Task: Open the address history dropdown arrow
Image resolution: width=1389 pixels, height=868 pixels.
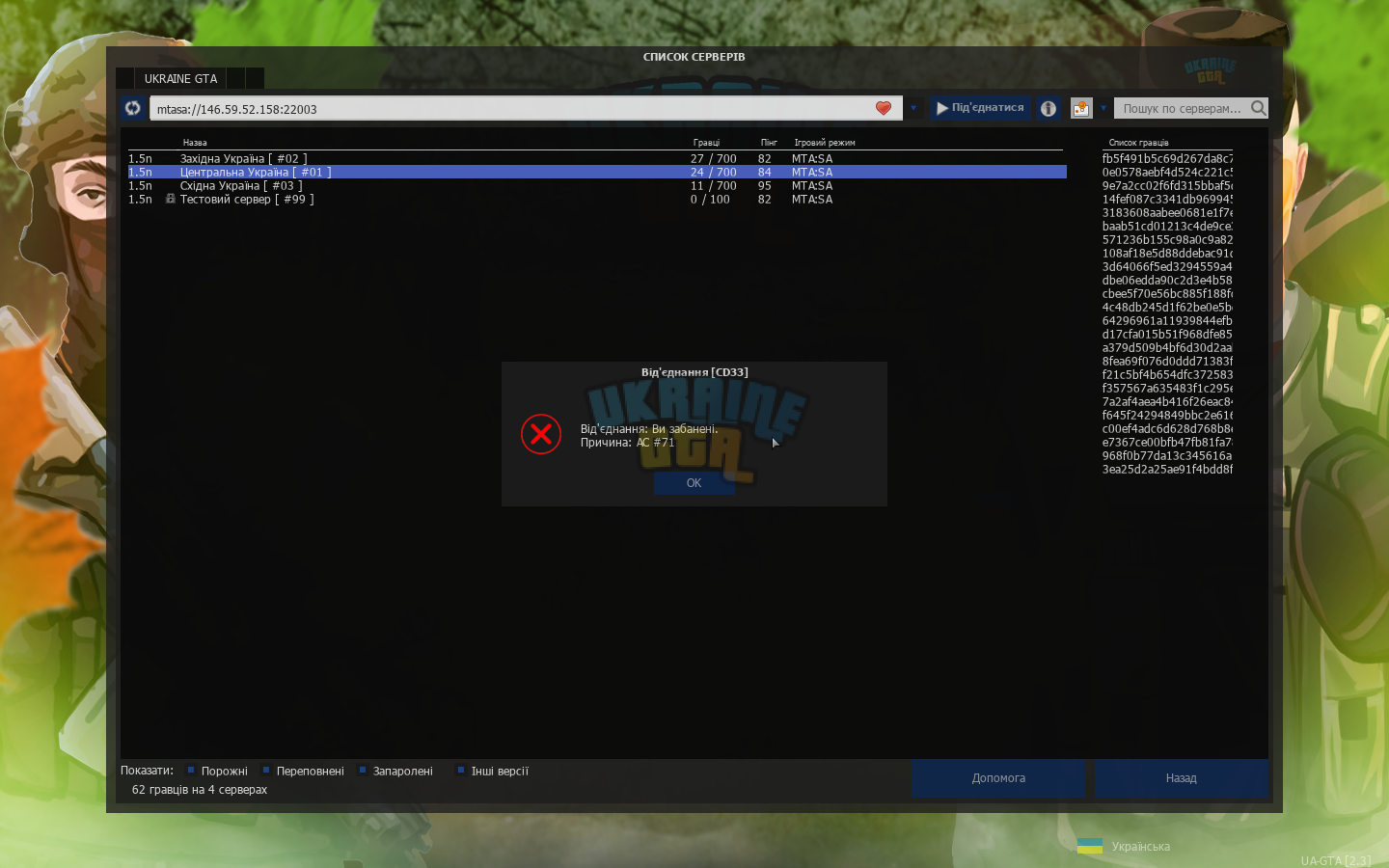Action: point(913,108)
